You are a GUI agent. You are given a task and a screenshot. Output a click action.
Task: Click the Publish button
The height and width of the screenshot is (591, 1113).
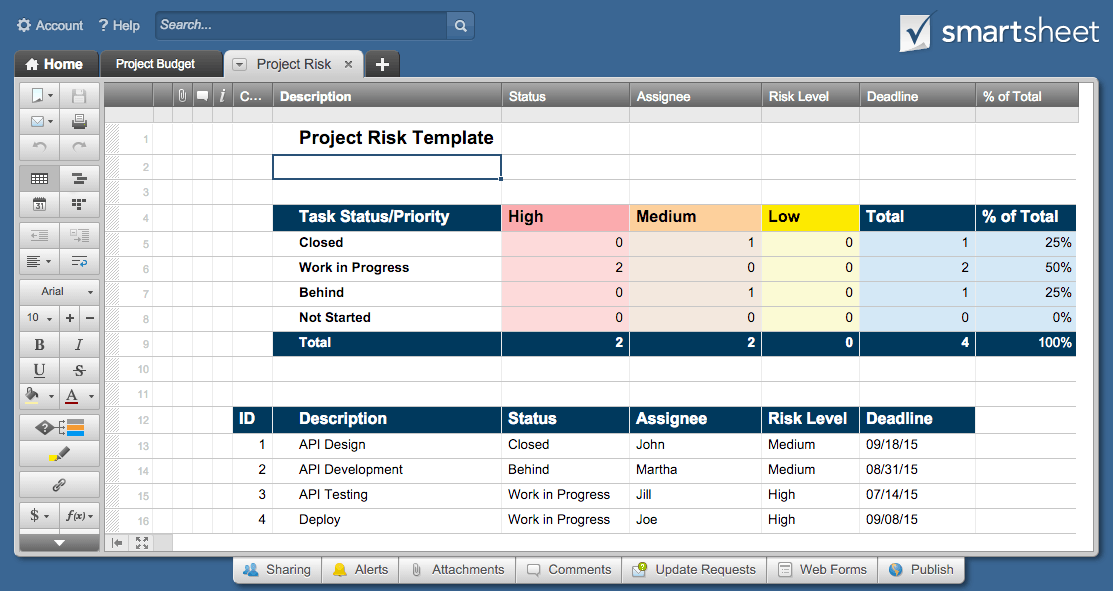point(921,570)
